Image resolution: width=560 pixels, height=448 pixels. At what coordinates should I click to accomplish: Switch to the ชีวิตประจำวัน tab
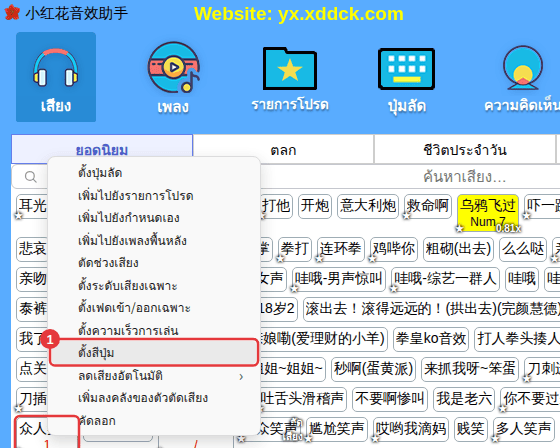[x=465, y=150]
